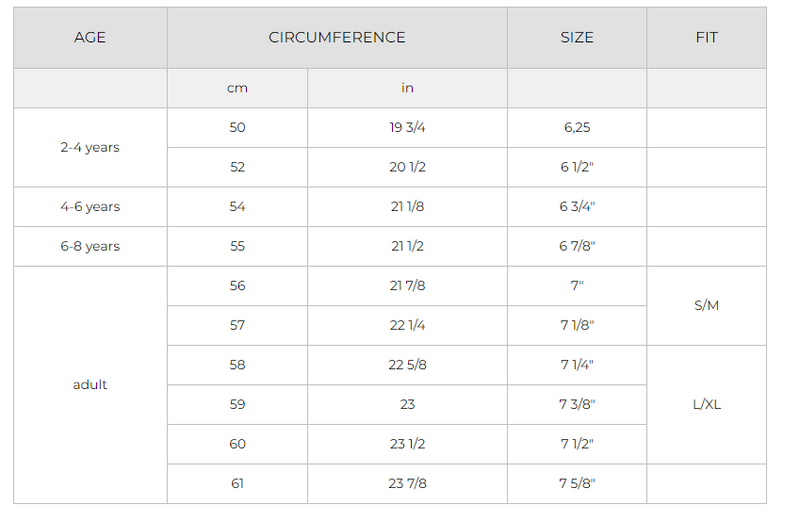This screenshot has width=800, height=521.
Task: Click the SIZE column header
Action: [577, 38]
